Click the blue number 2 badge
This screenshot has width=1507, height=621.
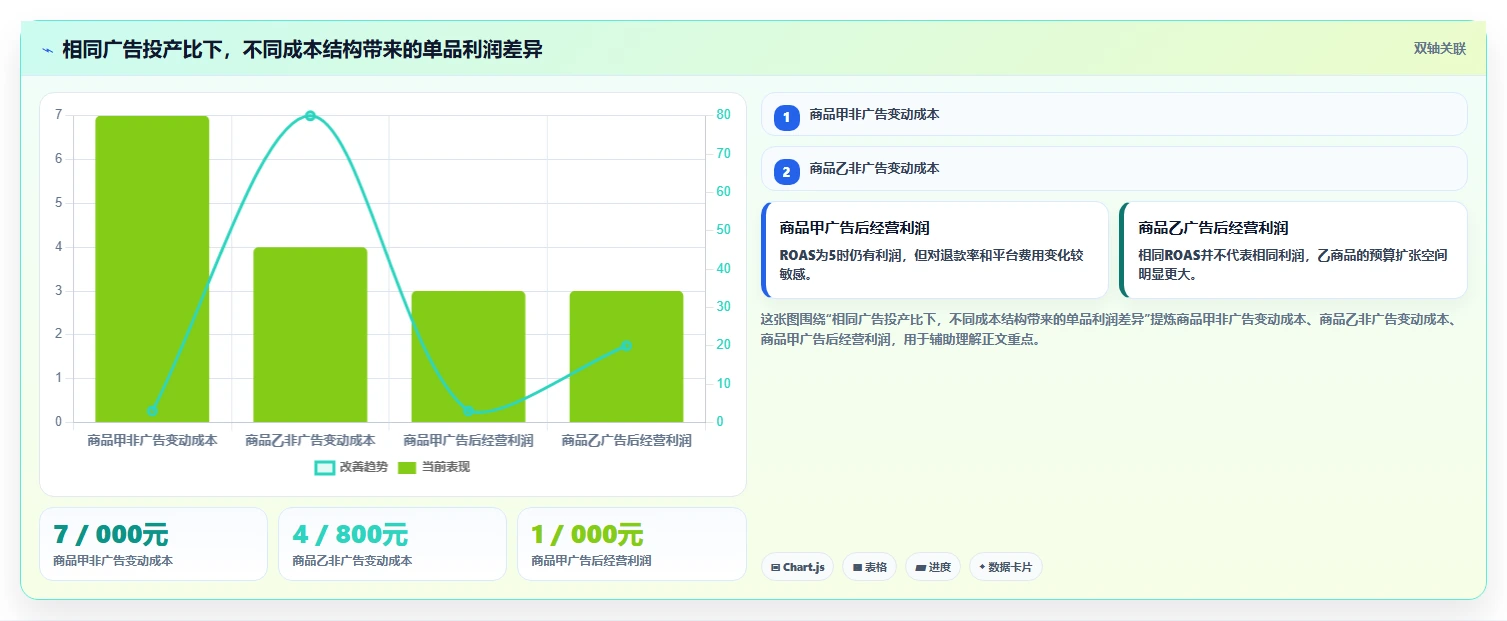(786, 172)
